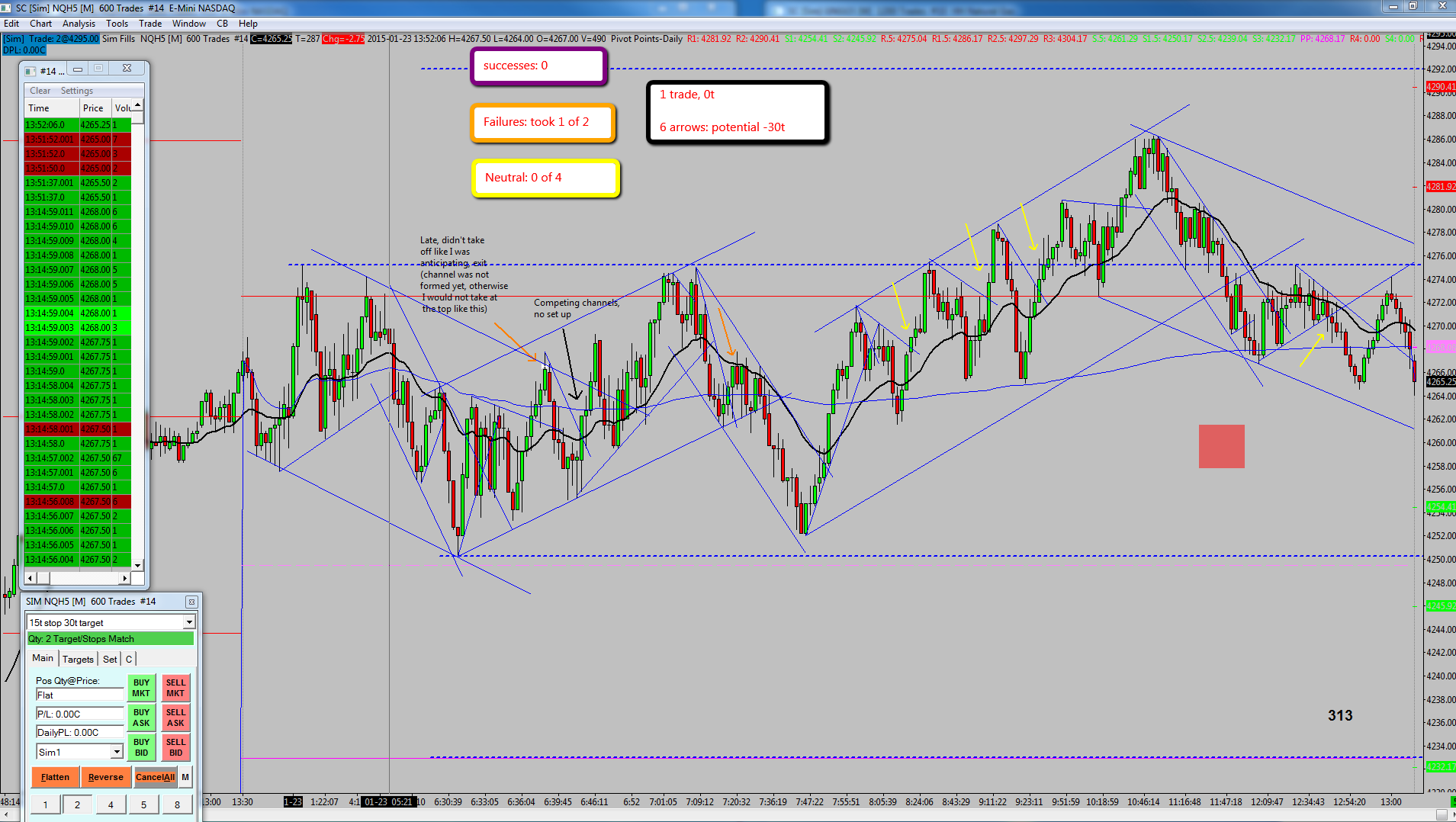Click the 13:52:06.0 trade row
The width and height of the screenshot is (1456, 822).
pos(78,125)
